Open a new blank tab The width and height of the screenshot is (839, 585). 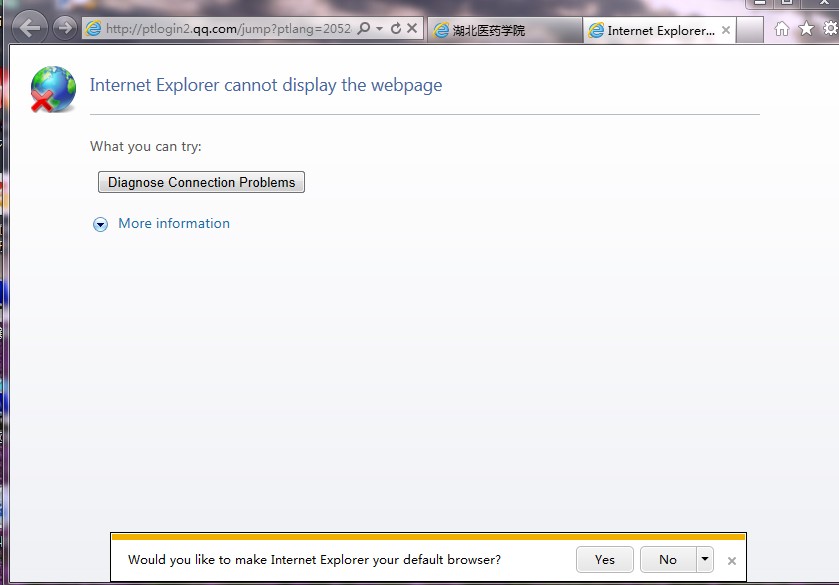click(750, 30)
